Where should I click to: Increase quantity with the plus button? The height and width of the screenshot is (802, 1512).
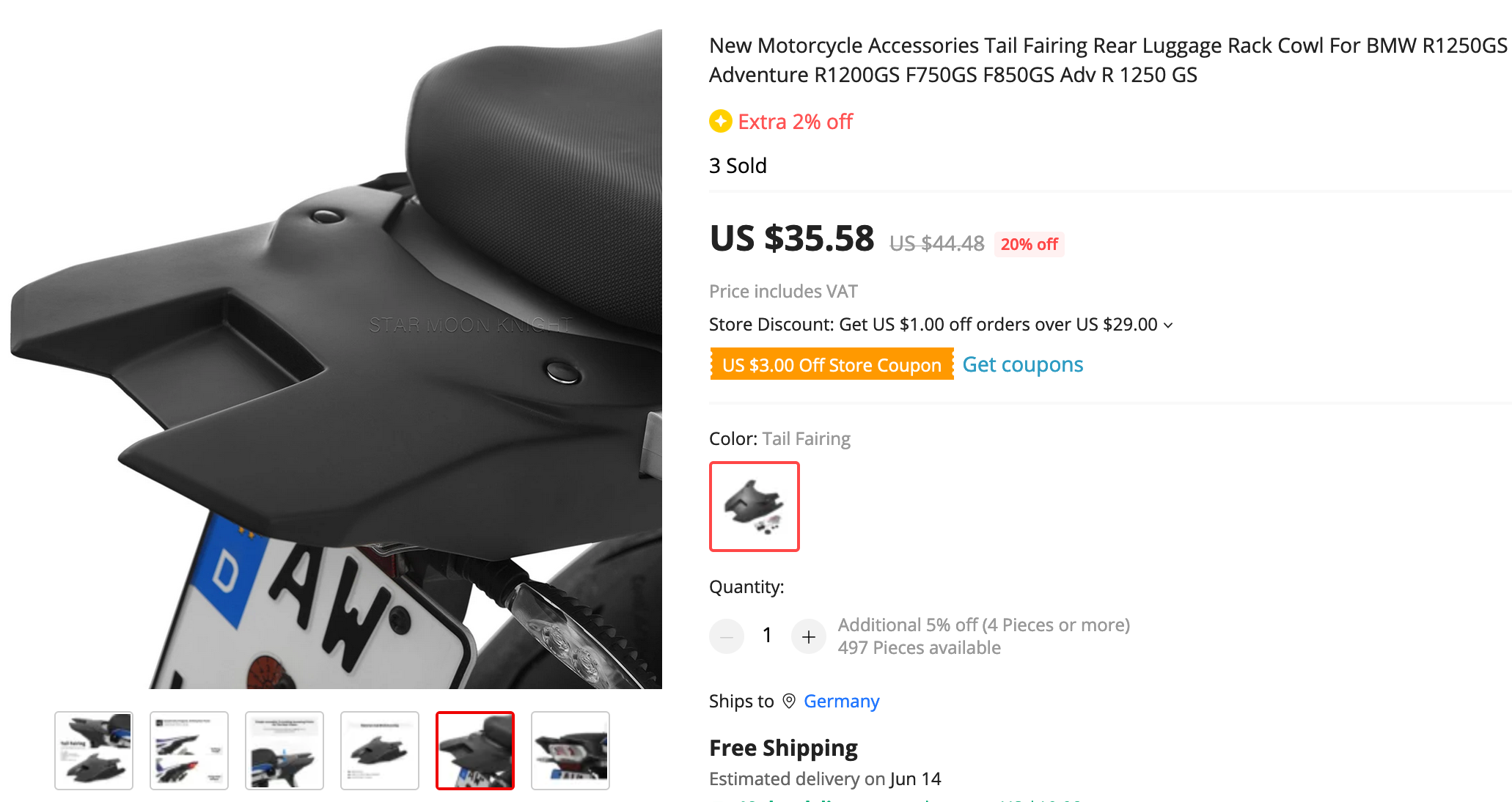click(808, 636)
